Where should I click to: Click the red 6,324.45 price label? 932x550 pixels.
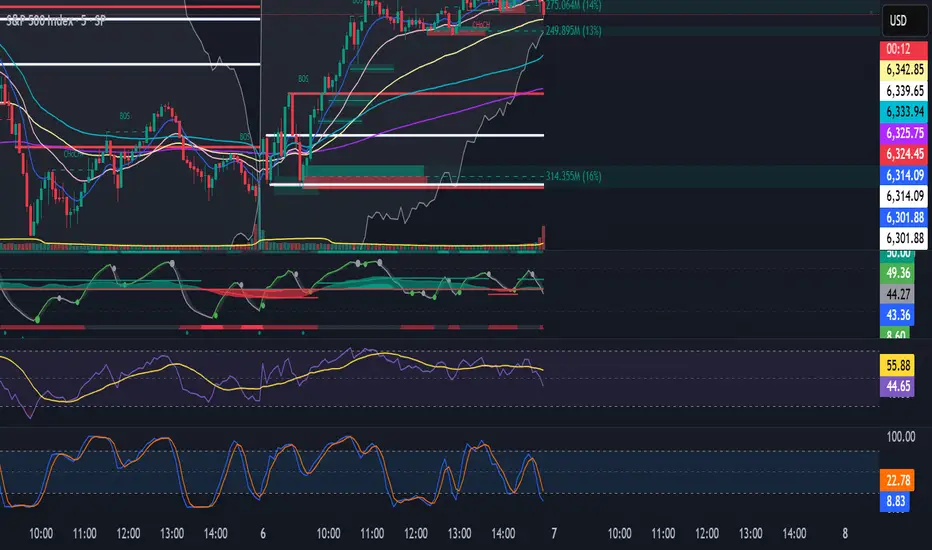pos(903,154)
